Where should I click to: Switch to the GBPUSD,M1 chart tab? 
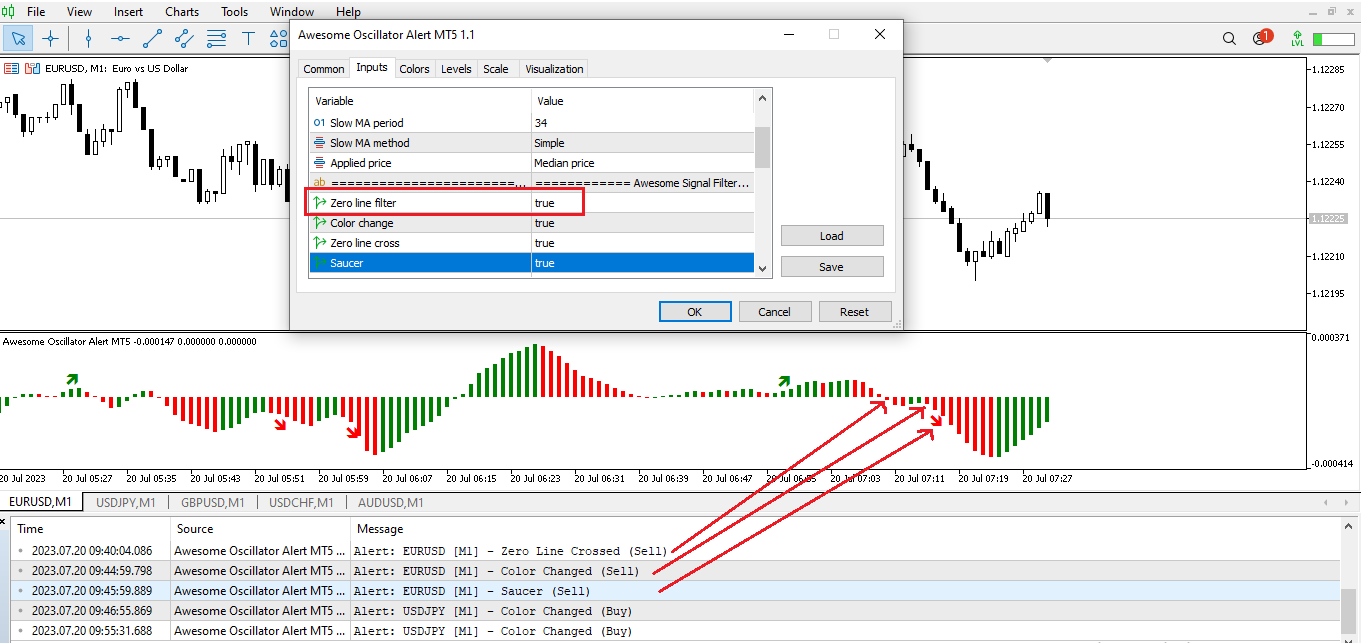[x=212, y=502]
